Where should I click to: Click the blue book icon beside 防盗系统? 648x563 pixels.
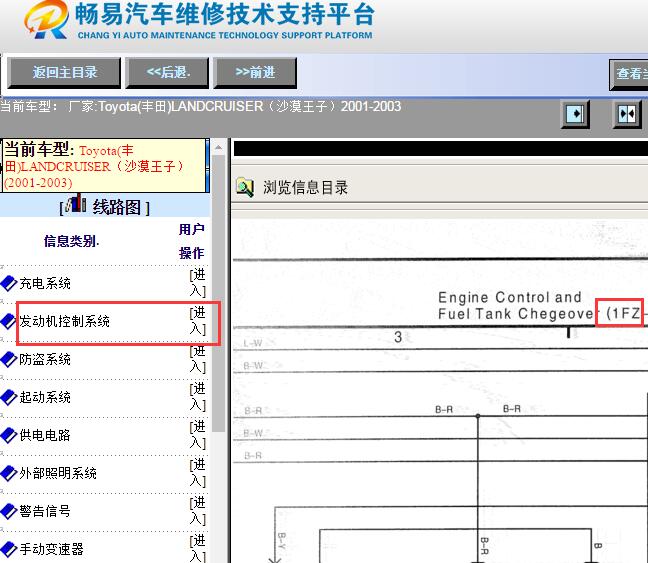pyautogui.click(x=9, y=360)
